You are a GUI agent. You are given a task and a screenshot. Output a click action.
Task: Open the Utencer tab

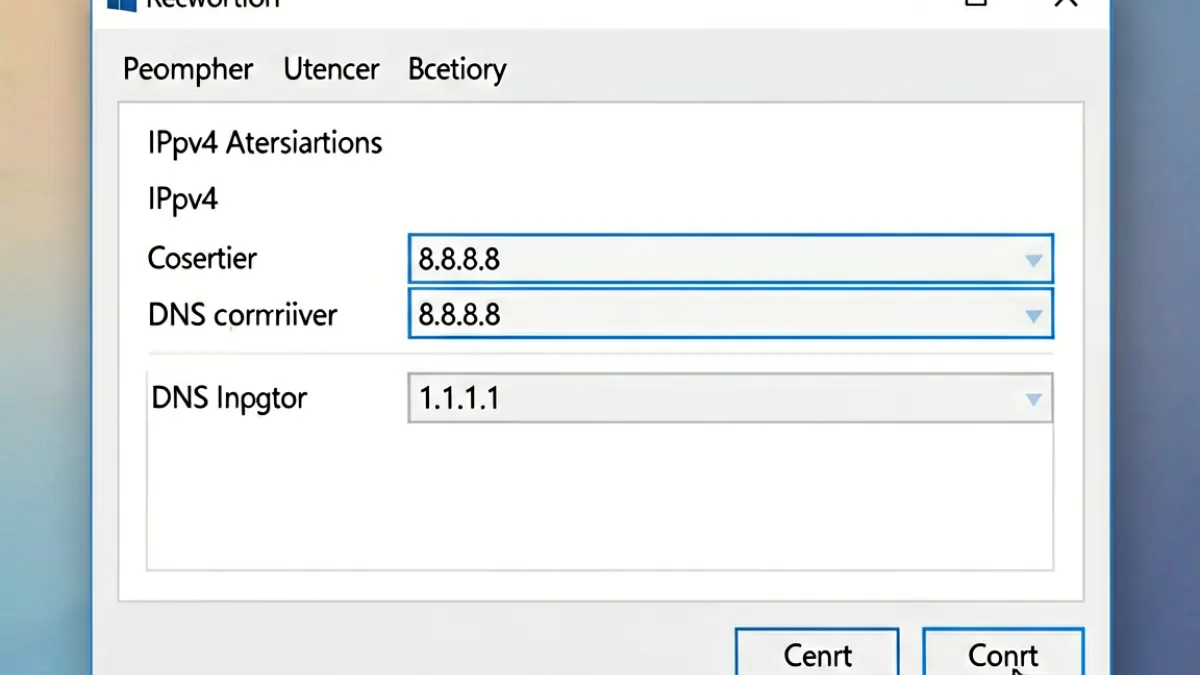(331, 69)
